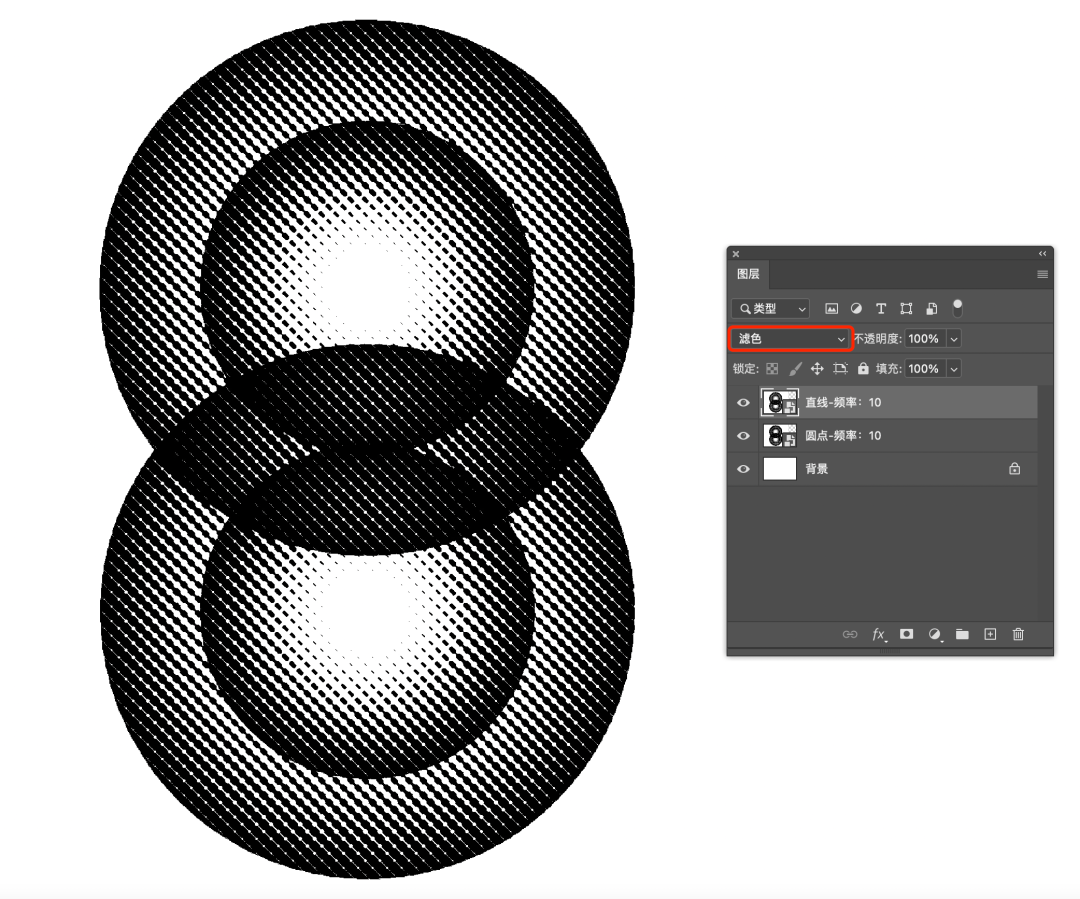Click the lock all padlock icon
Screen dimensions: 1080x899
tap(863, 369)
